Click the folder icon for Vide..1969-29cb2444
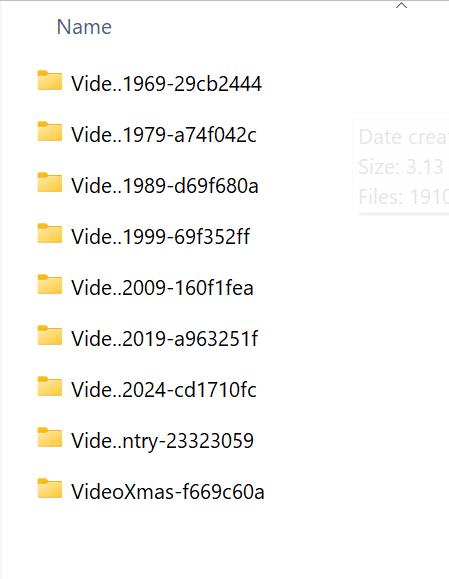 [x=49, y=80]
